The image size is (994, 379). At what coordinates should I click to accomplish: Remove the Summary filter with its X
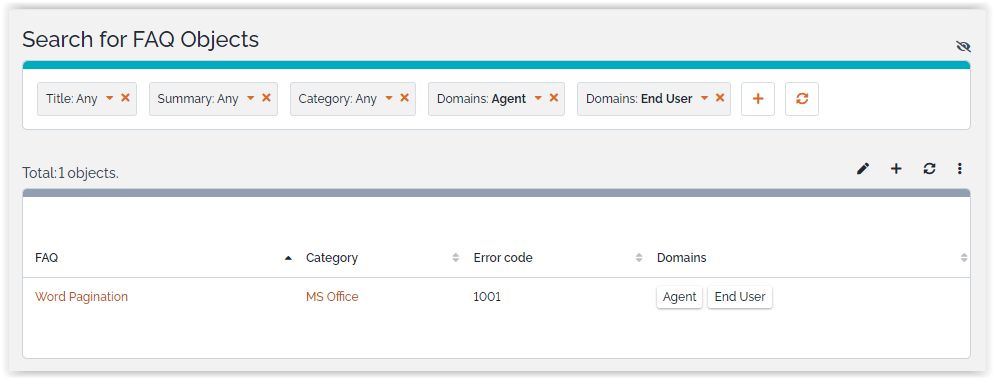(266, 98)
